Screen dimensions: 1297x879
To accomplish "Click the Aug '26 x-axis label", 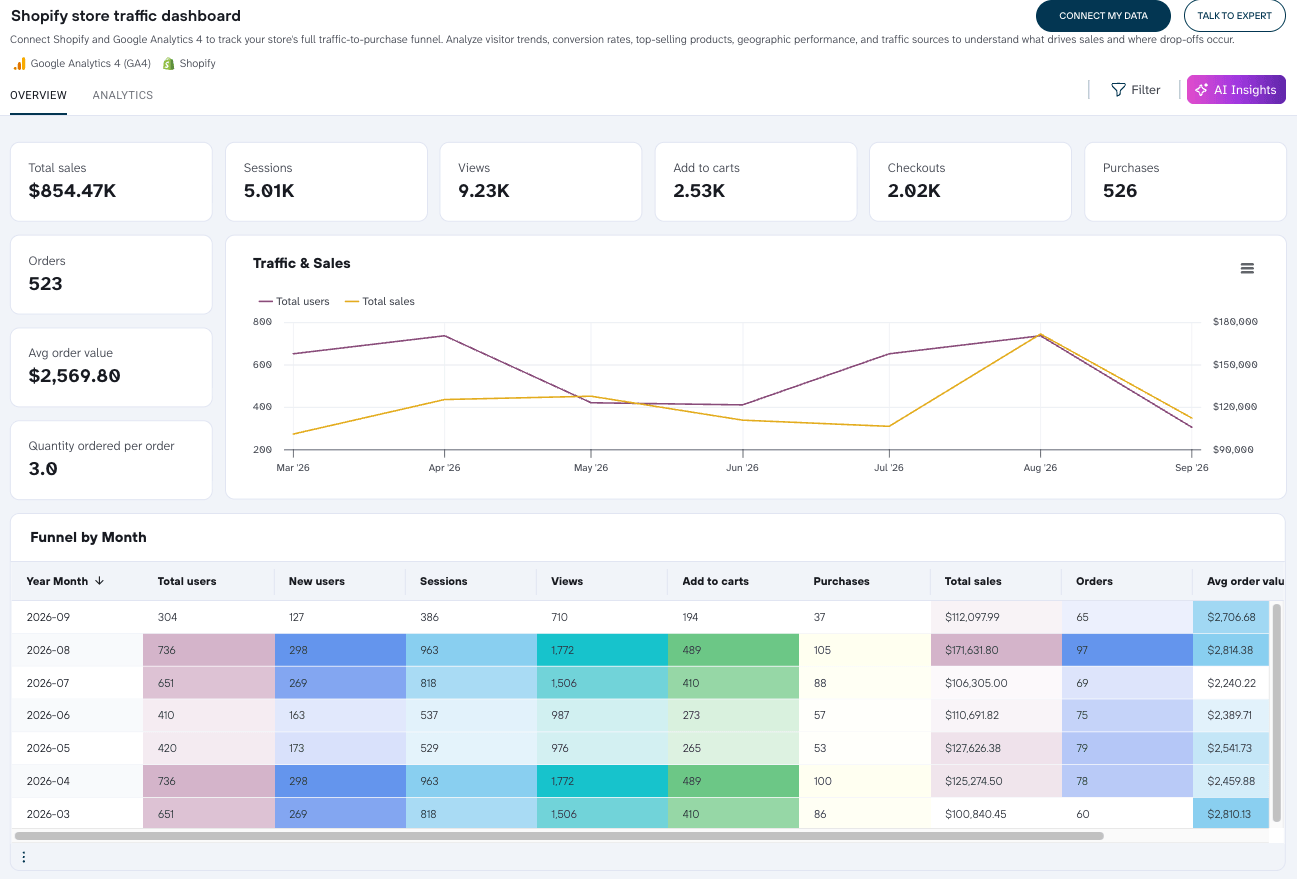I will (1040, 468).
